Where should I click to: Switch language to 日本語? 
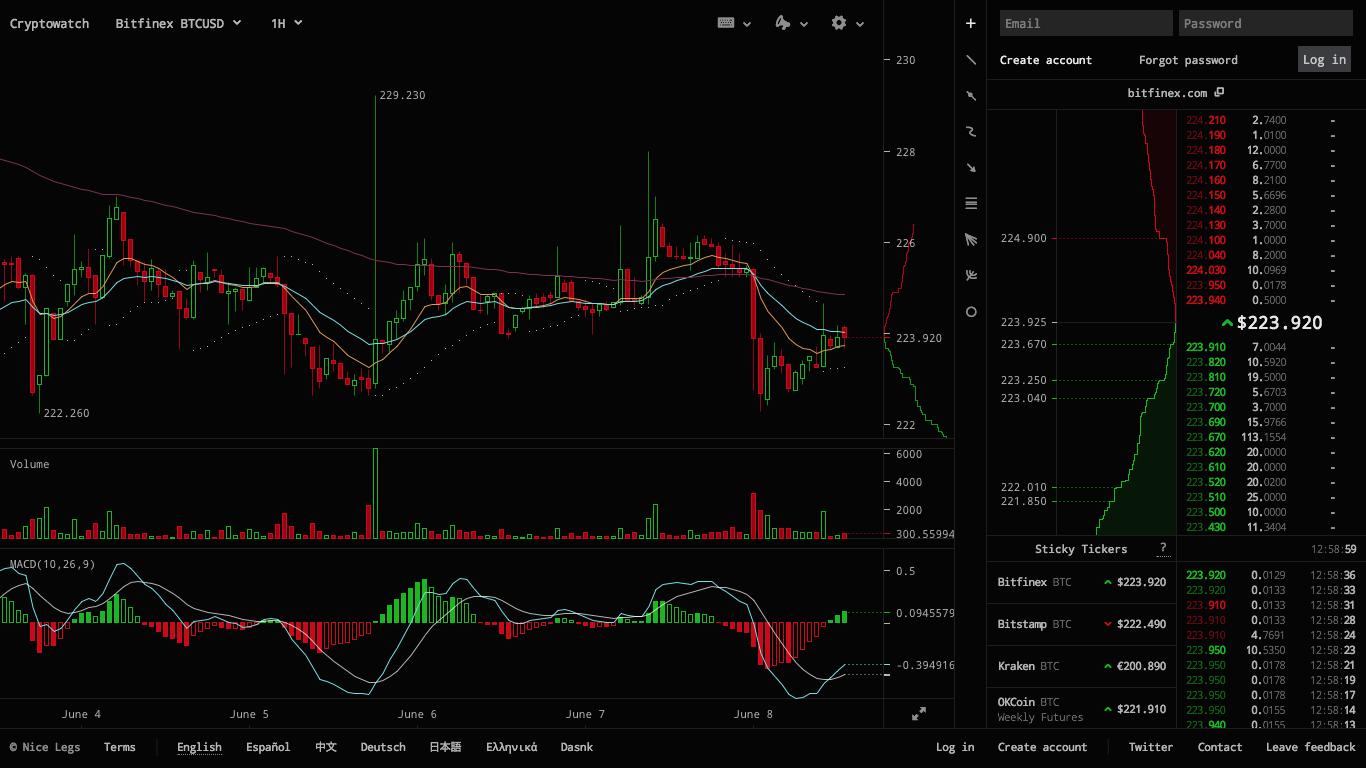(x=446, y=747)
